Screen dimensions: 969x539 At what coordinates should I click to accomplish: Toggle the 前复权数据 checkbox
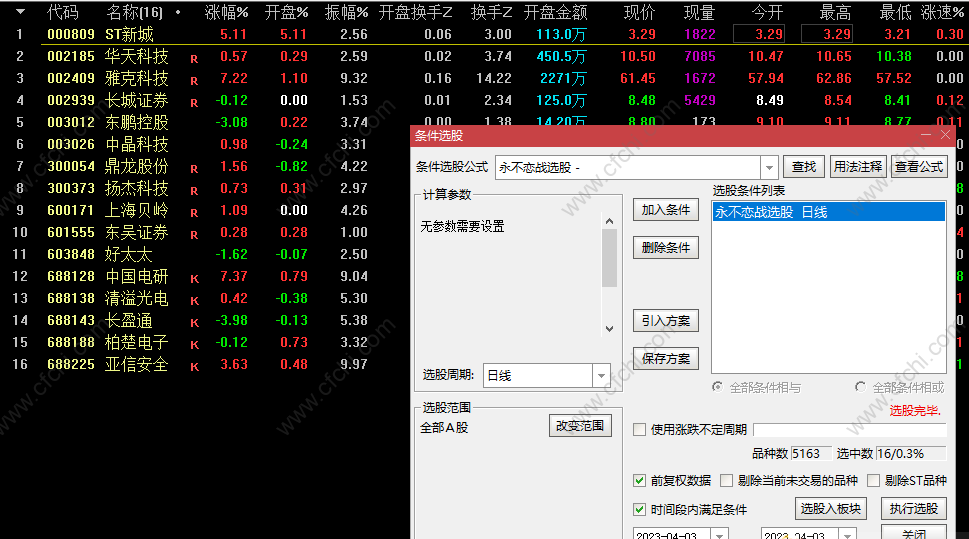pyautogui.click(x=640, y=480)
